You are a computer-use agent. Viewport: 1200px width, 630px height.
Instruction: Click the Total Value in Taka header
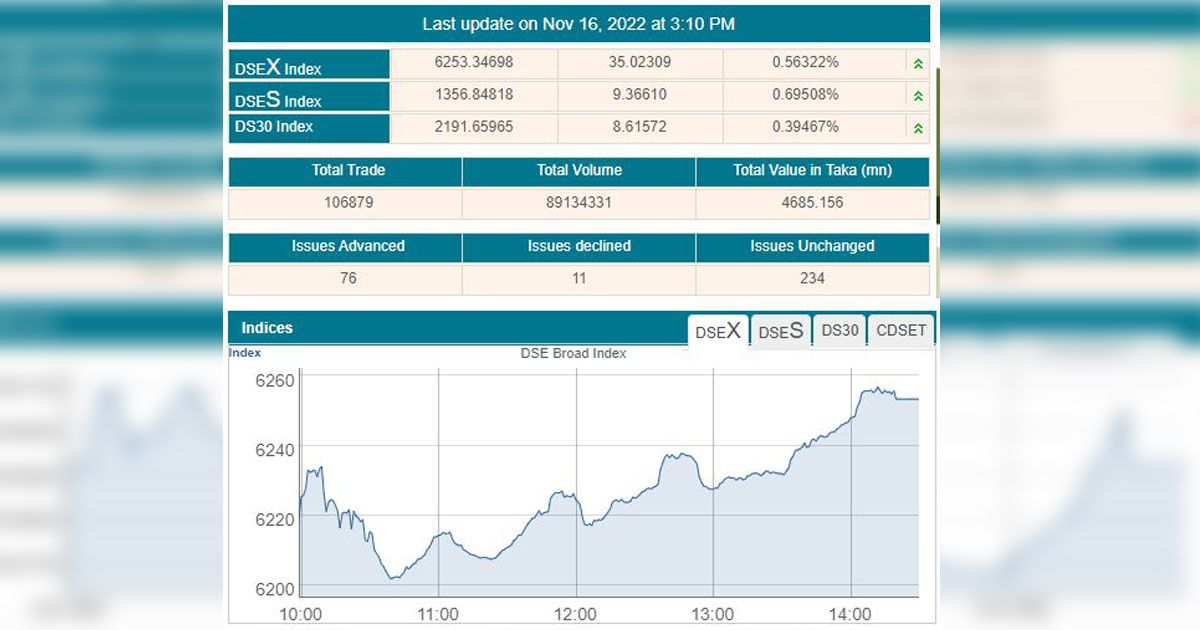[813, 171]
